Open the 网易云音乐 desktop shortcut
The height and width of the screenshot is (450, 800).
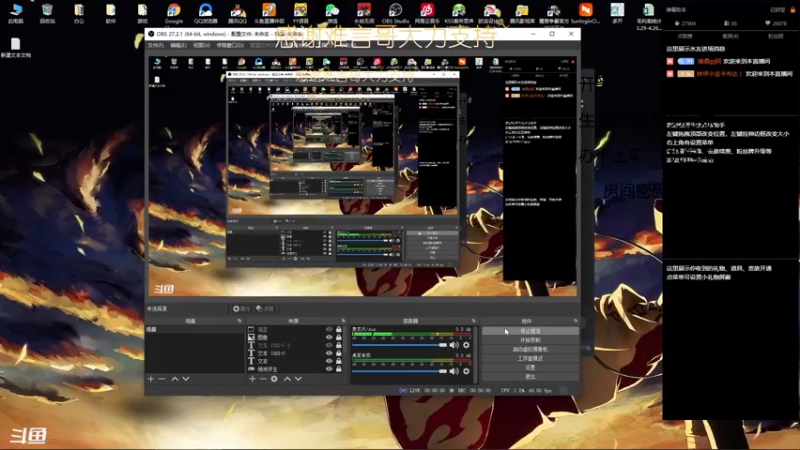(x=427, y=13)
